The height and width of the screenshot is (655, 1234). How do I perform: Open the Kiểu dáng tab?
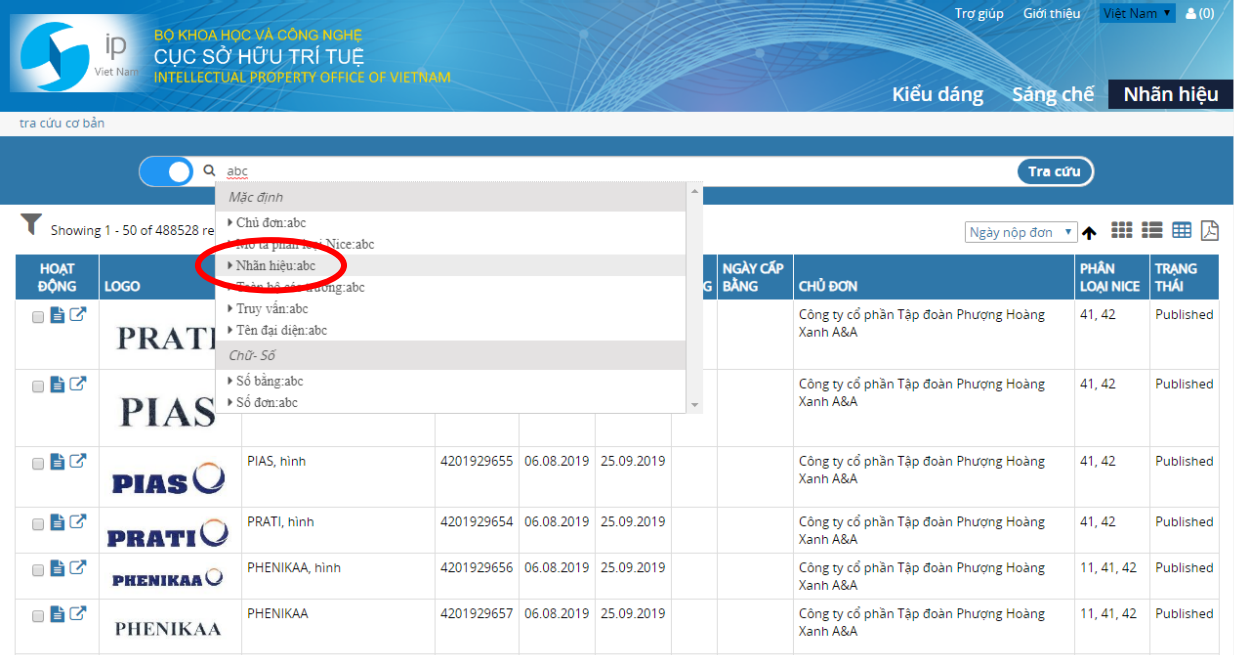coord(938,95)
